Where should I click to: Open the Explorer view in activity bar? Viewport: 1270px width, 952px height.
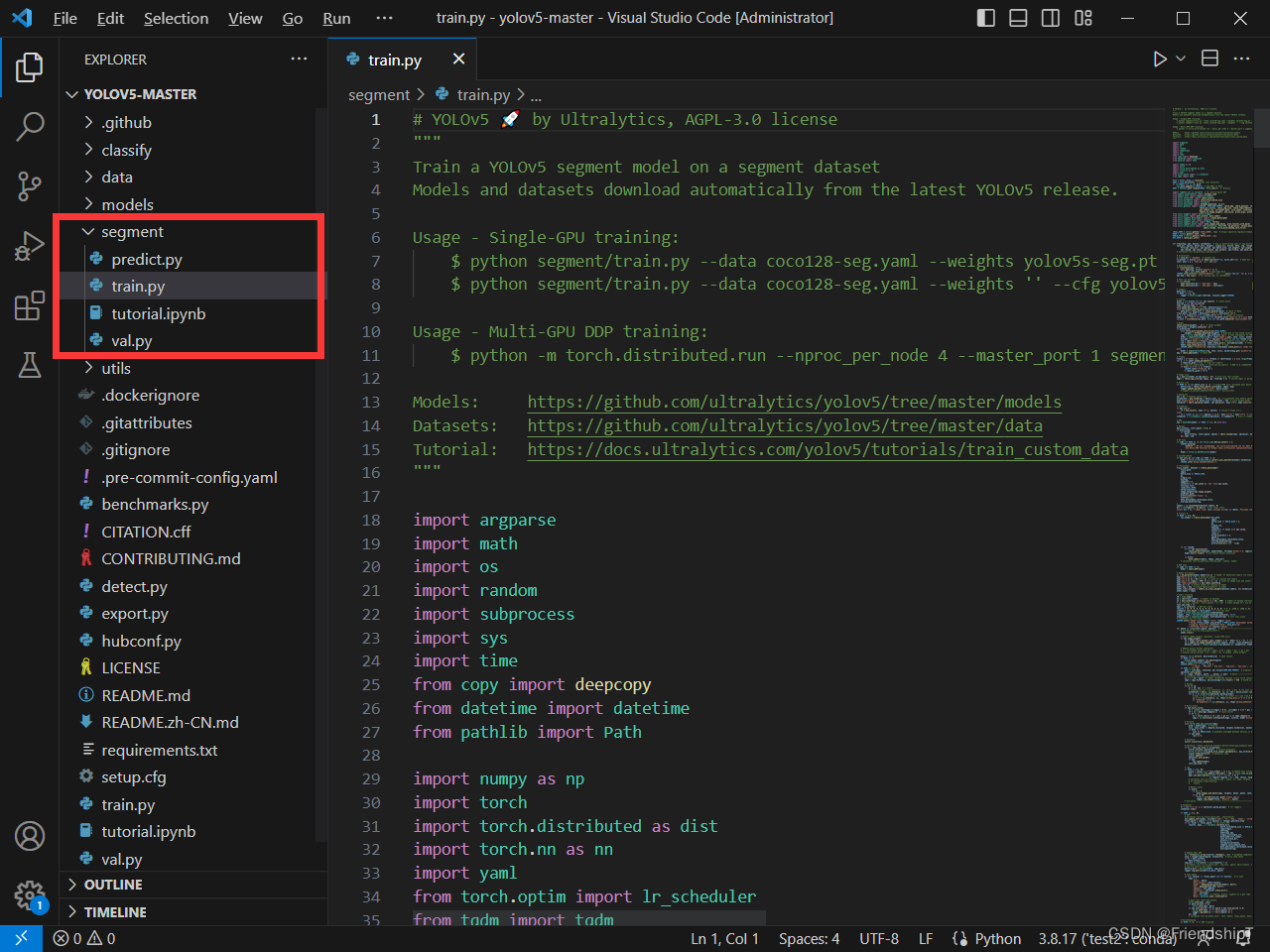coord(30,67)
